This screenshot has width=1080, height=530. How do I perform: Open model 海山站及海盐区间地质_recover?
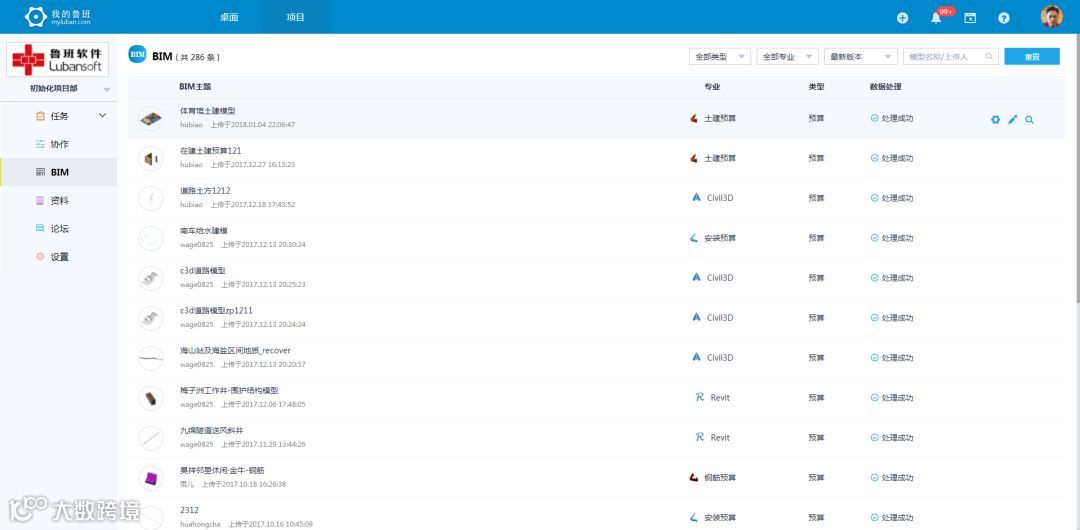click(236, 350)
